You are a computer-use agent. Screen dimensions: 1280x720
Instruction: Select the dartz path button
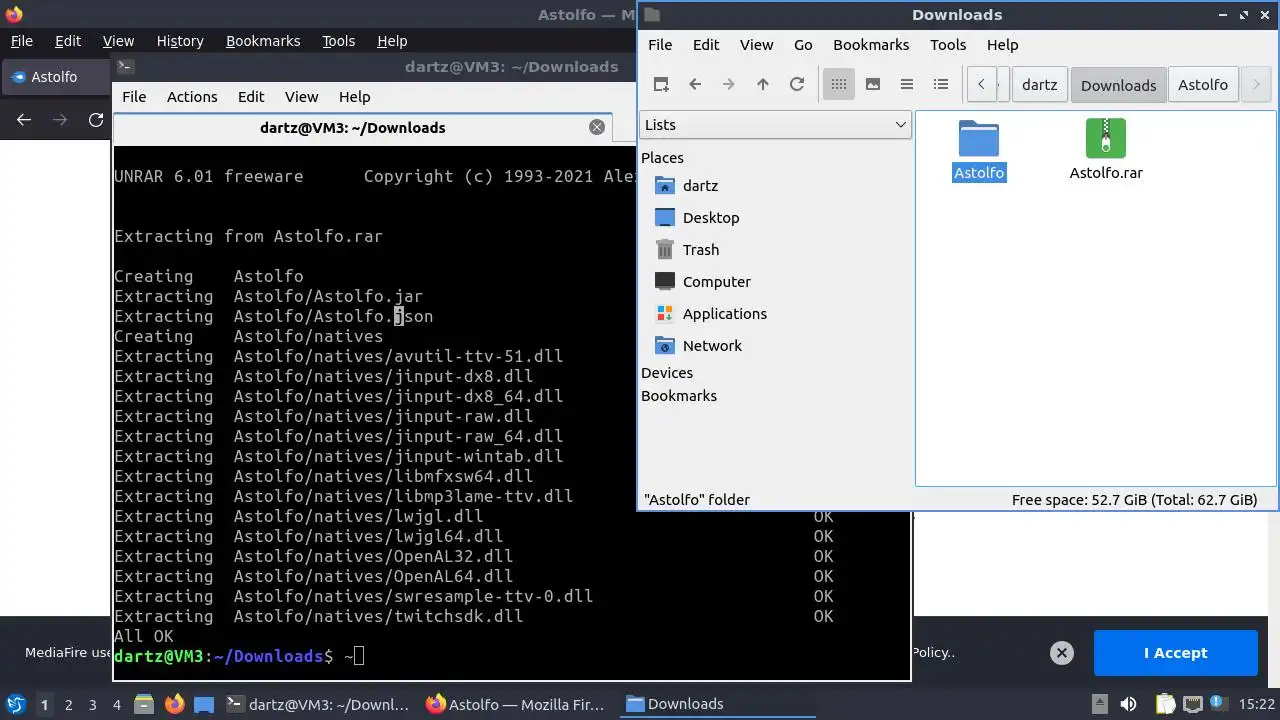pyautogui.click(x=1040, y=84)
